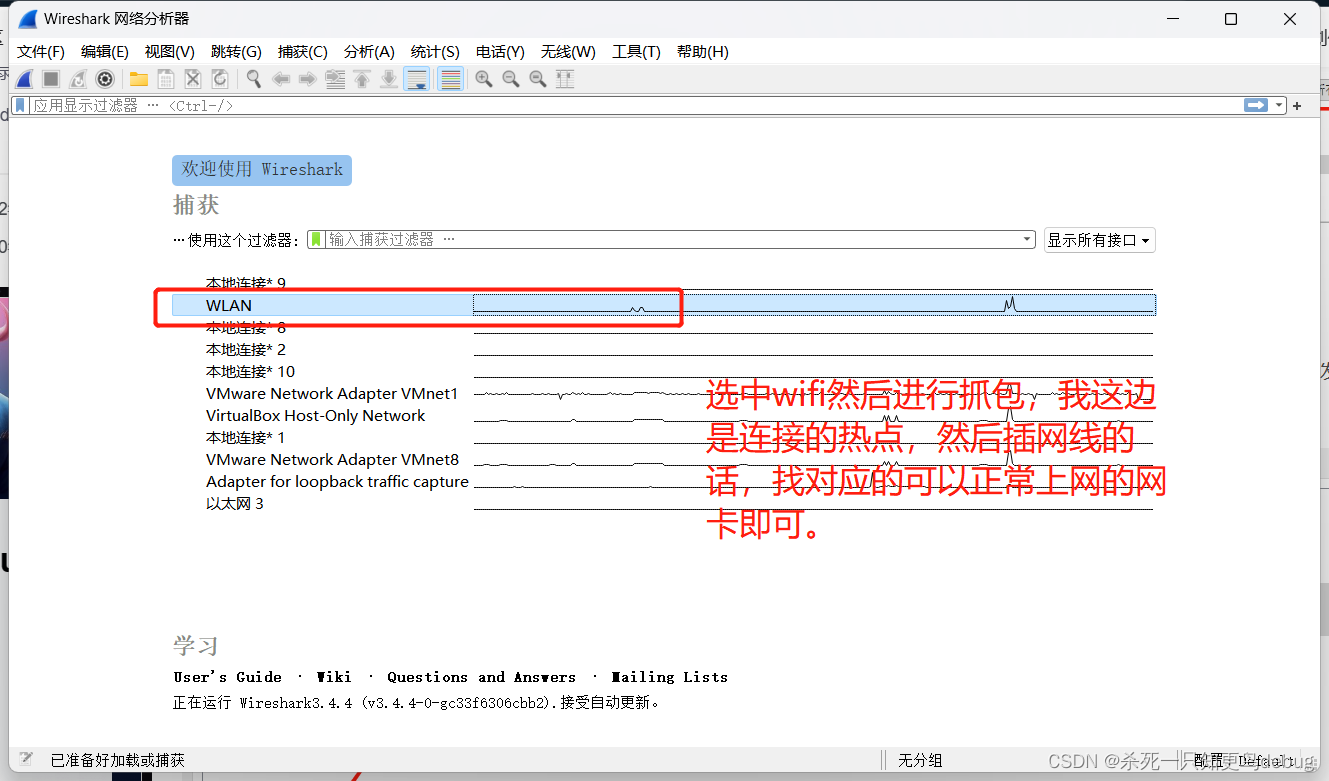This screenshot has height=781, width=1329.
Task: Open the 电话(Y) menu
Action: [500, 52]
